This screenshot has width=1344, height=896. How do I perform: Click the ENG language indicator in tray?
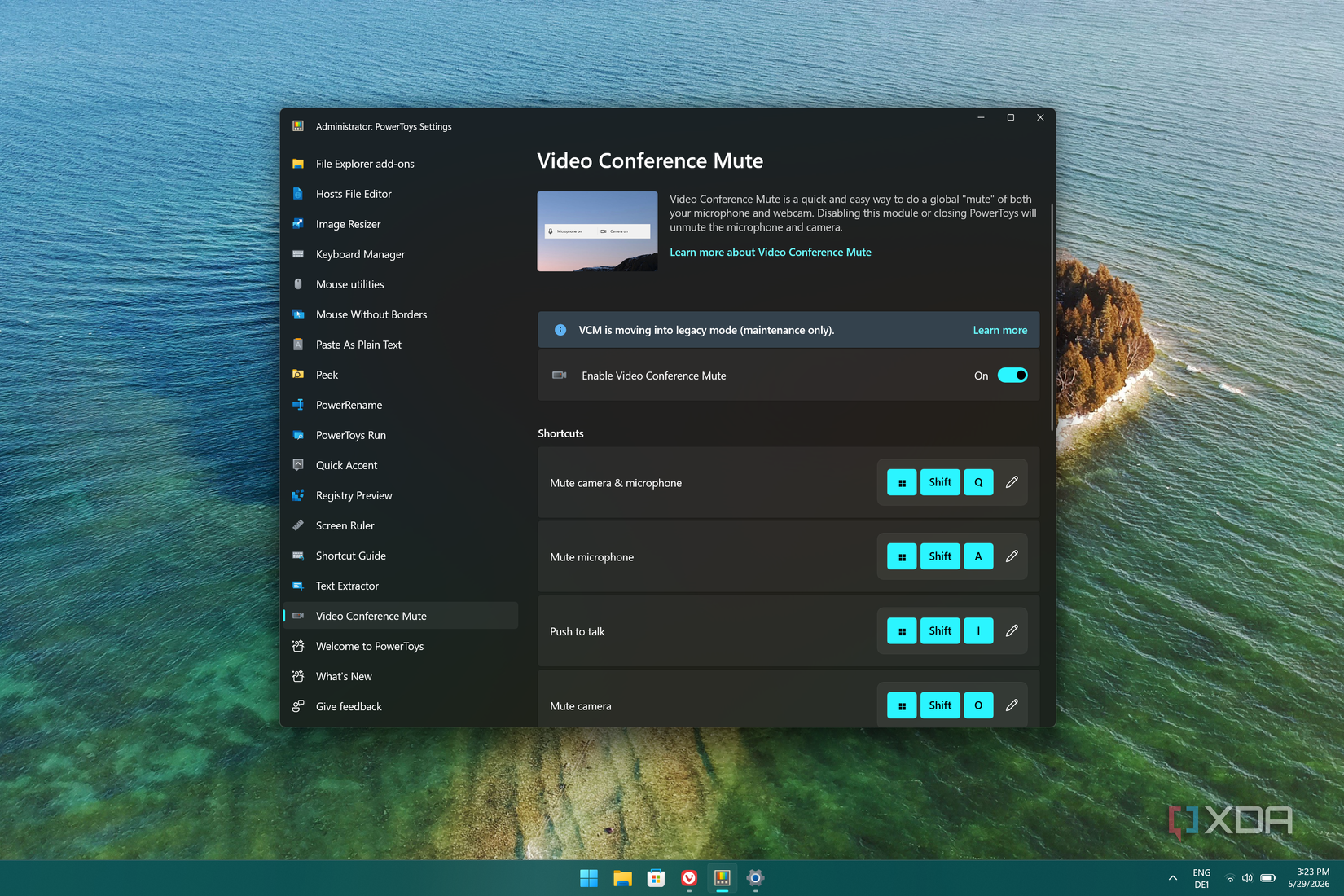point(1201,878)
